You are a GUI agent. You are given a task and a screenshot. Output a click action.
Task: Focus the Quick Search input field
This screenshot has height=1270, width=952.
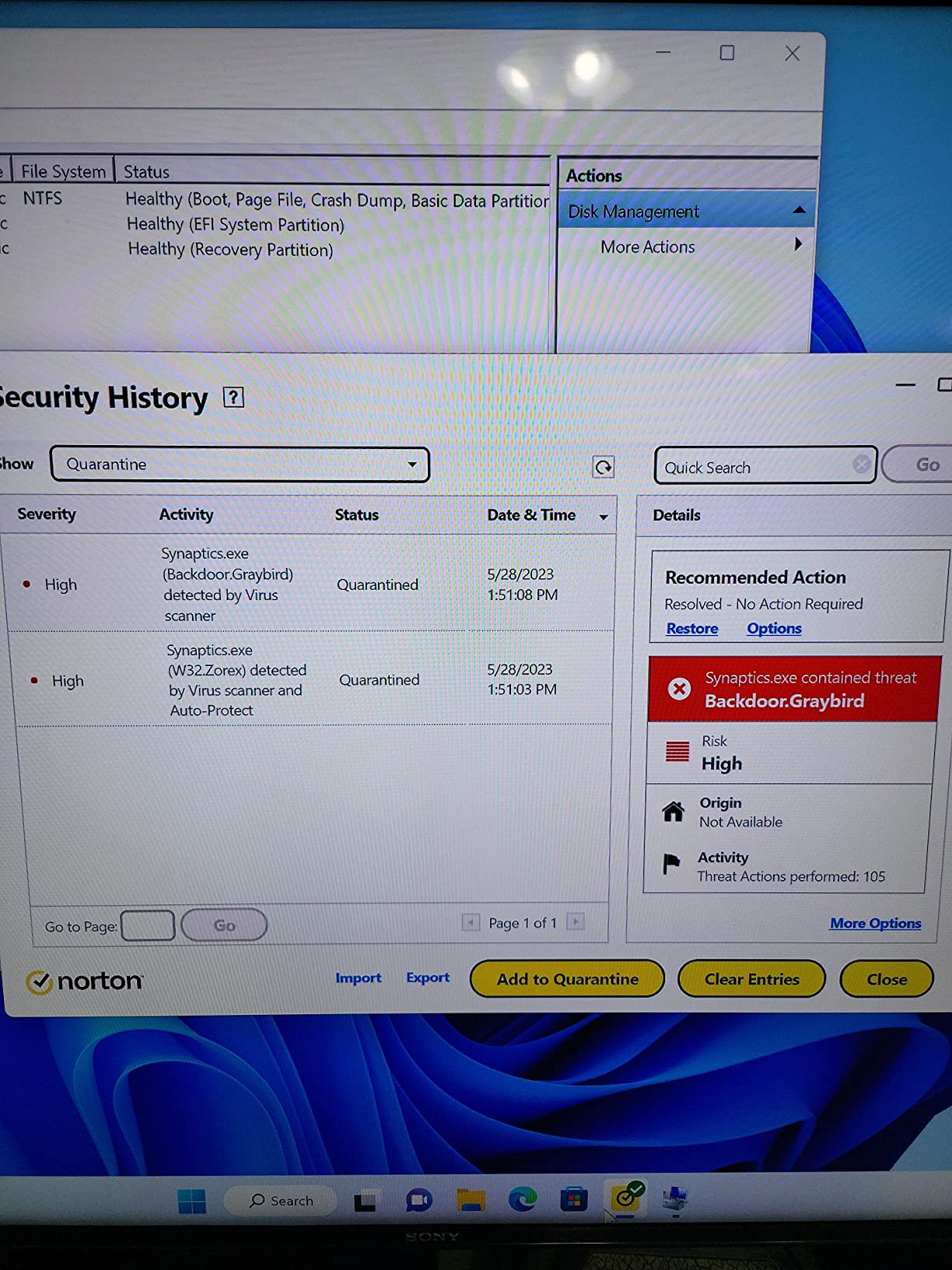pyautogui.click(x=766, y=465)
